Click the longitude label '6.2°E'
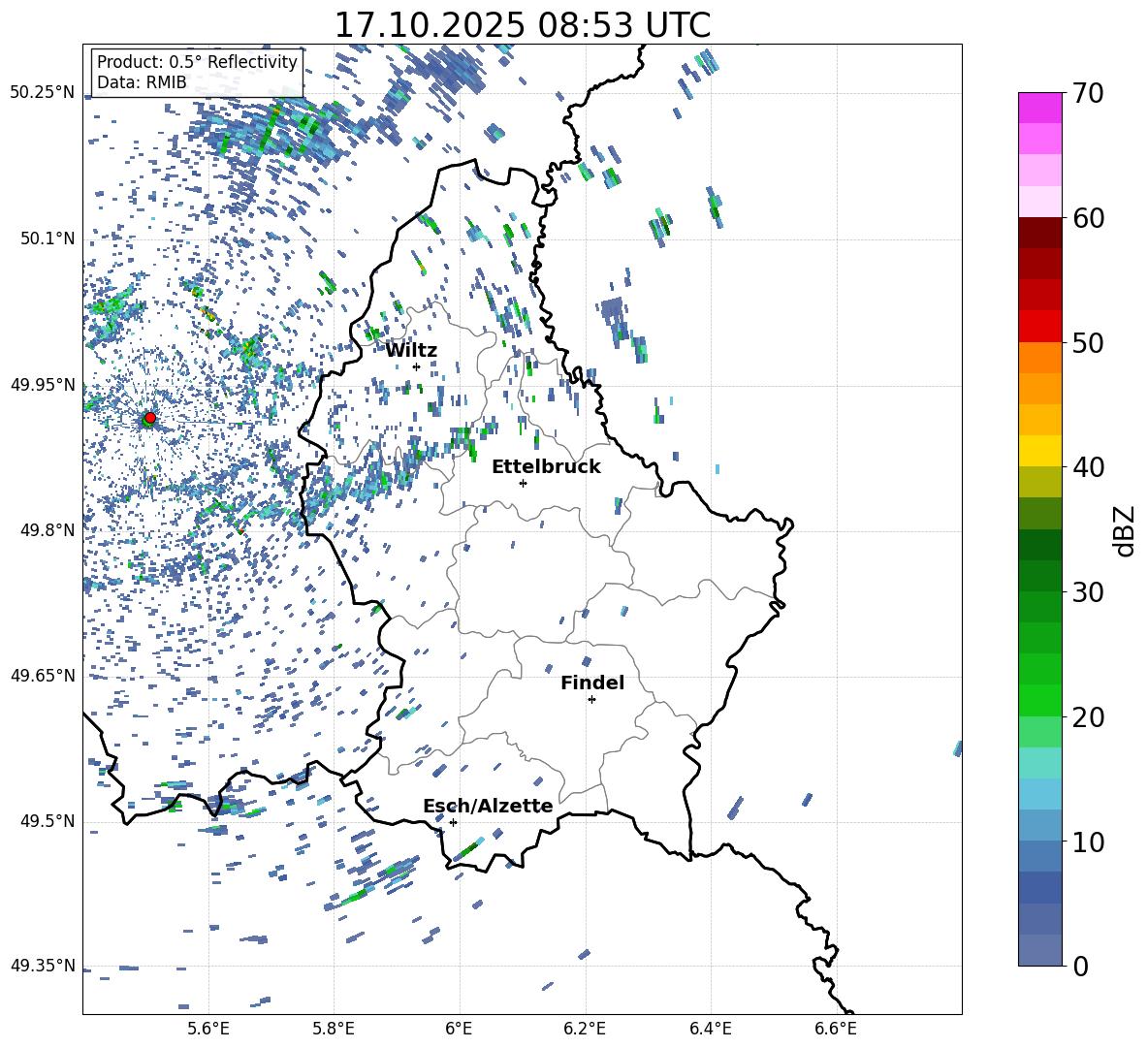 point(585,1029)
